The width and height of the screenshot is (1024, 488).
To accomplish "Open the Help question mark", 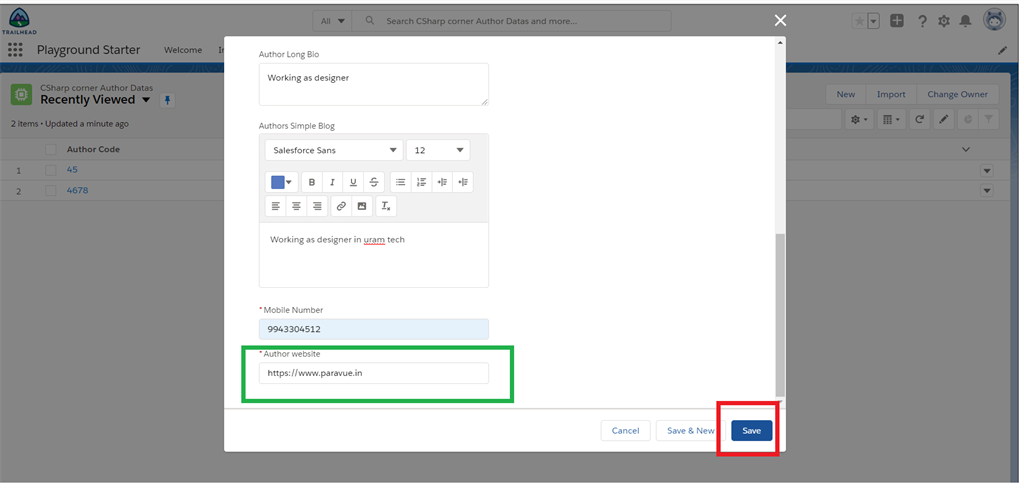I will point(922,21).
